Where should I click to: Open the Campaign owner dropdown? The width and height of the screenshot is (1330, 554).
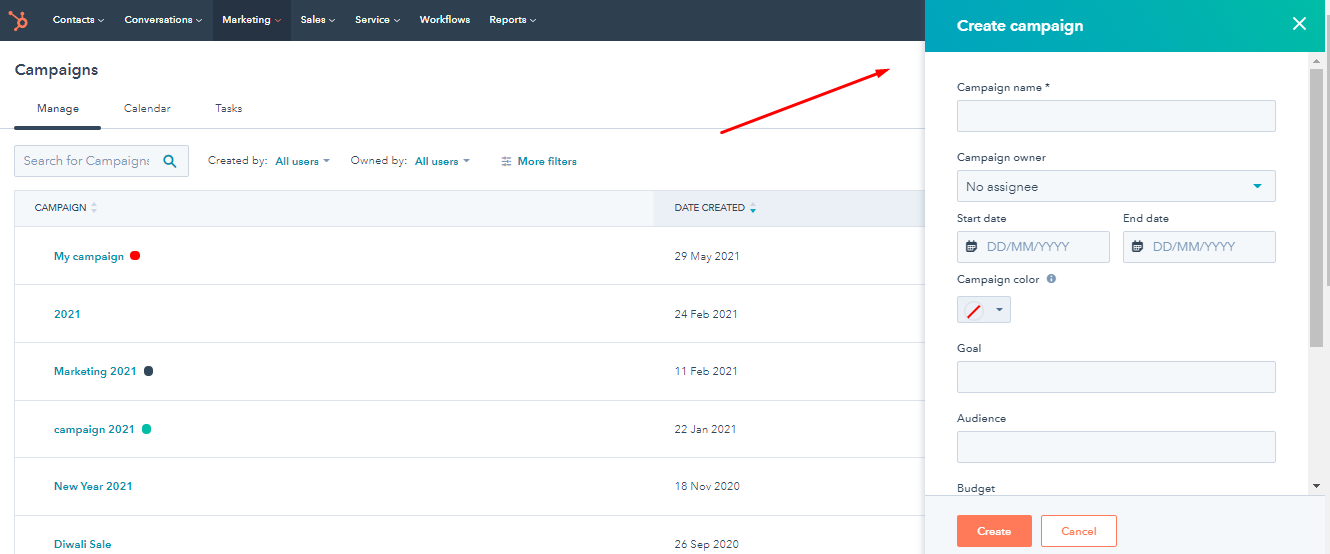click(1115, 186)
